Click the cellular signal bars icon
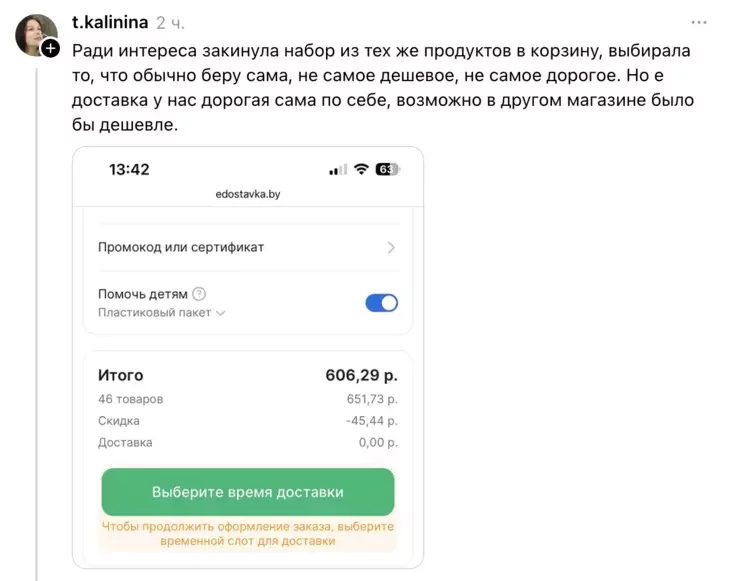The width and height of the screenshot is (732, 581). [338, 170]
